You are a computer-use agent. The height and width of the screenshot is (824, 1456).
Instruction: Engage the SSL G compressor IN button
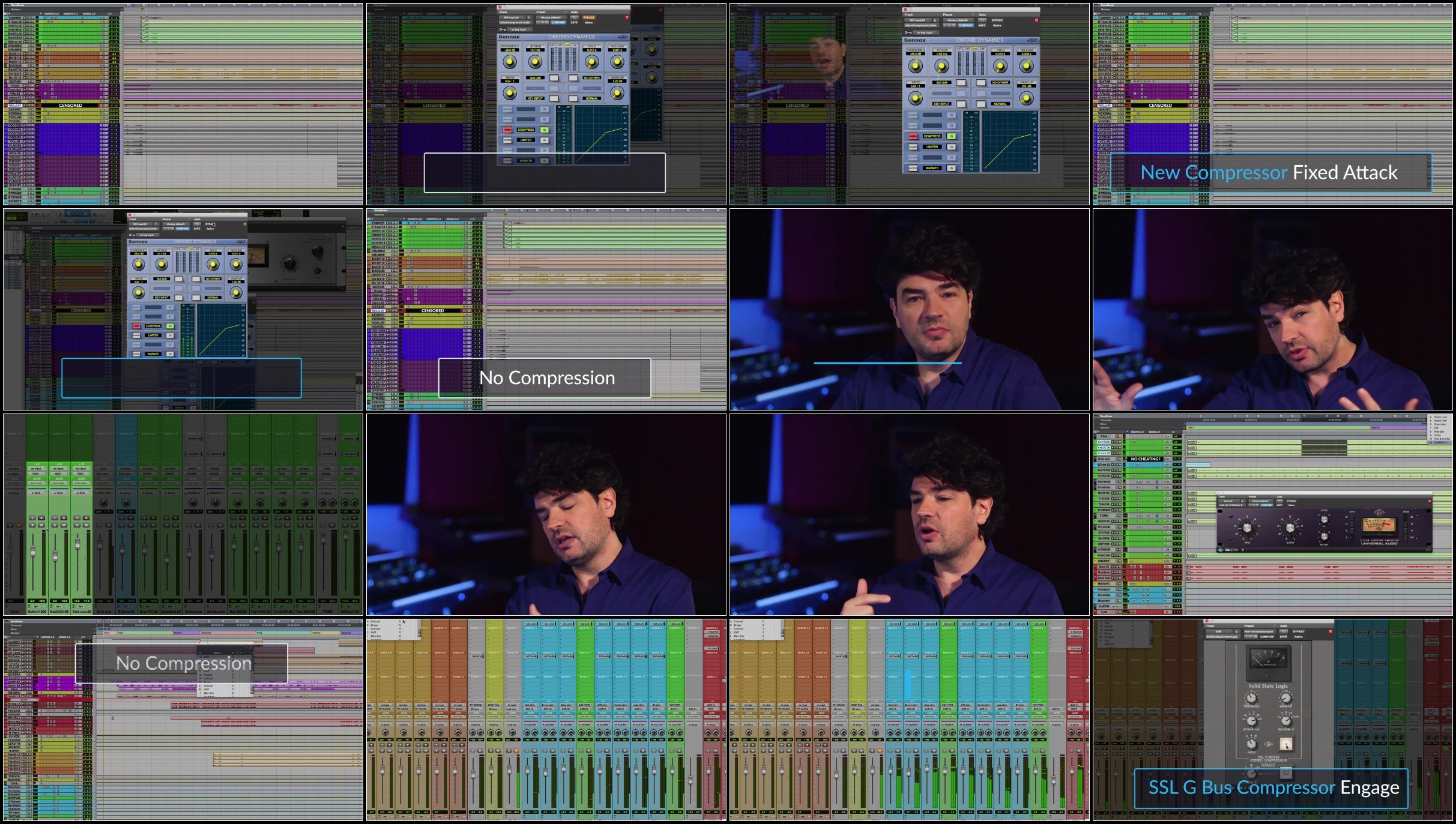click(1286, 744)
